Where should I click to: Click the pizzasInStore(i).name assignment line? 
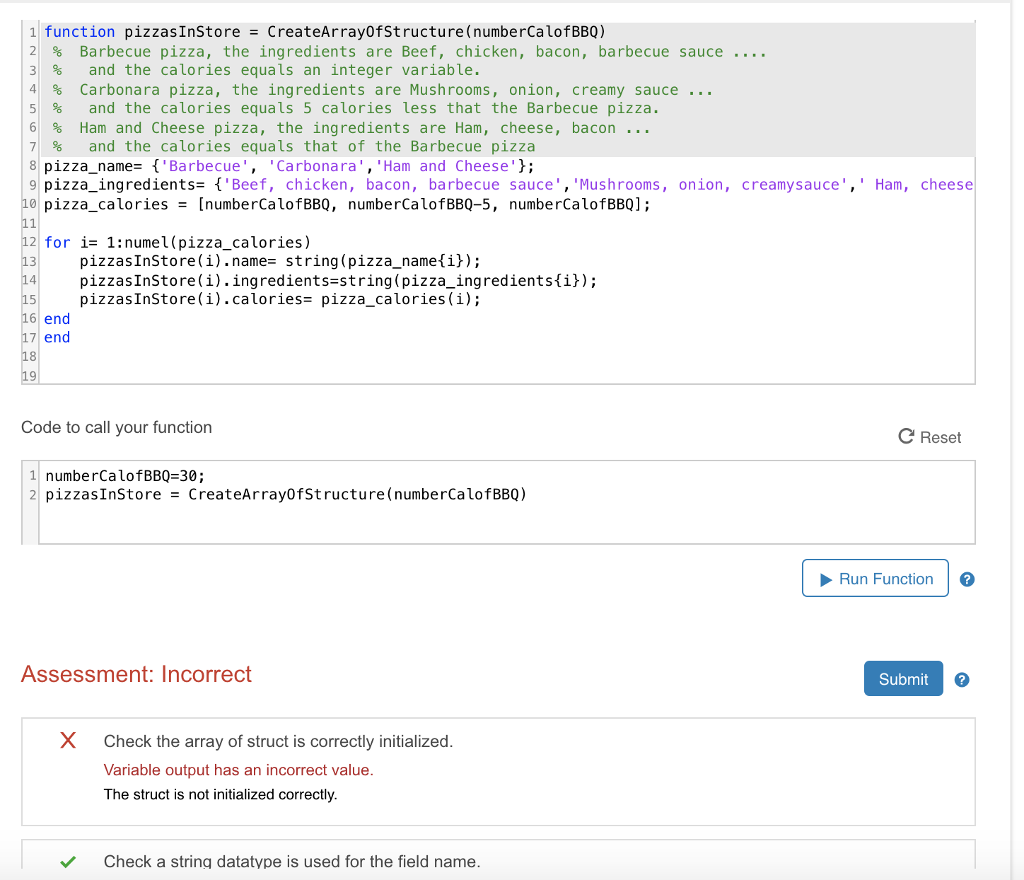[x=280, y=261]
